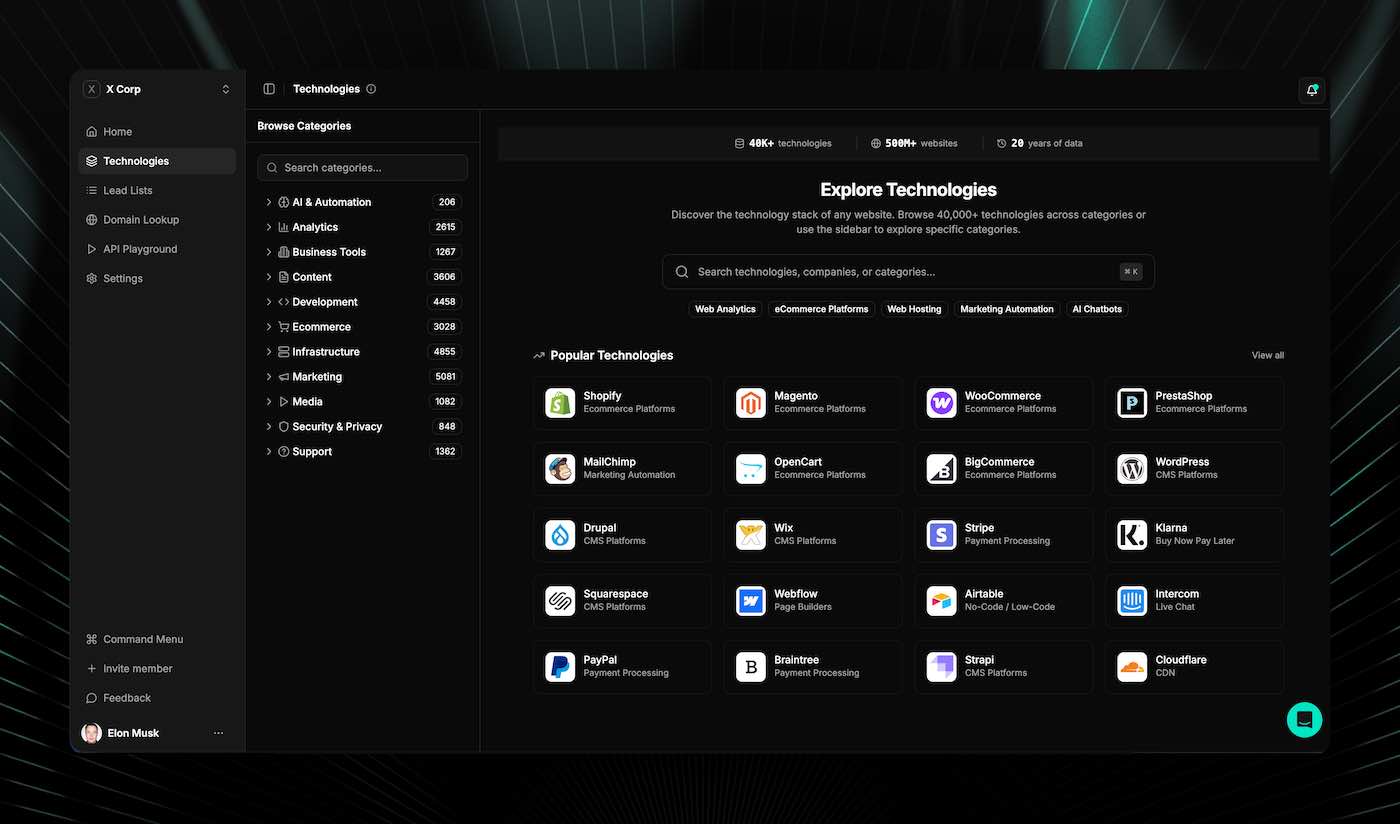The image size is (1400, 824).
Task: Click the Strapi logo icon
Action: coord(941,667)
